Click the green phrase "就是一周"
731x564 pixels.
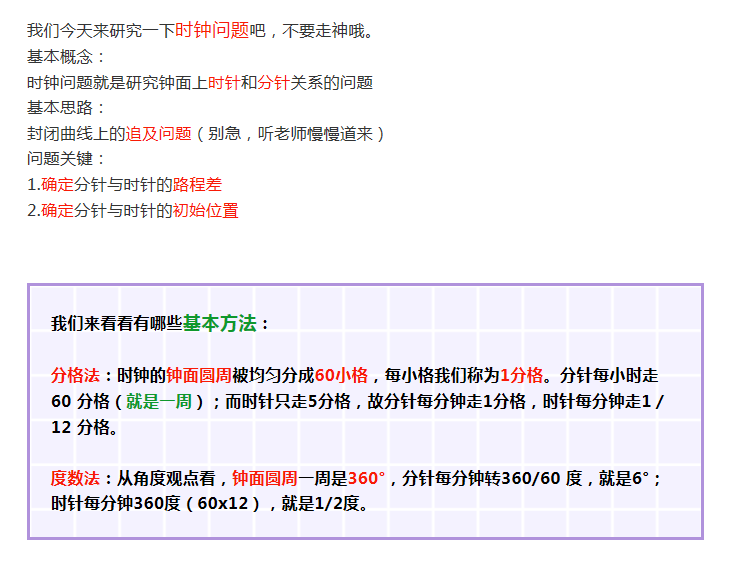click(x=159, y=401)
